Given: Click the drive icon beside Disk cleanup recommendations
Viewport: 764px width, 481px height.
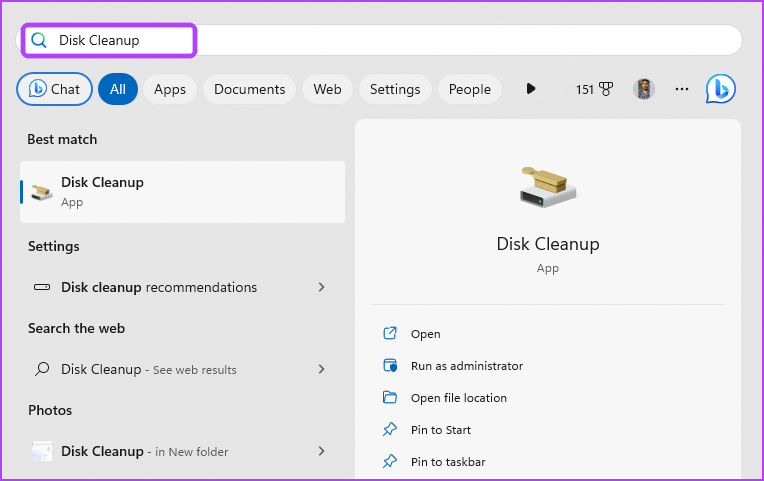Looking at the screenshot, I should pos(42,287).
